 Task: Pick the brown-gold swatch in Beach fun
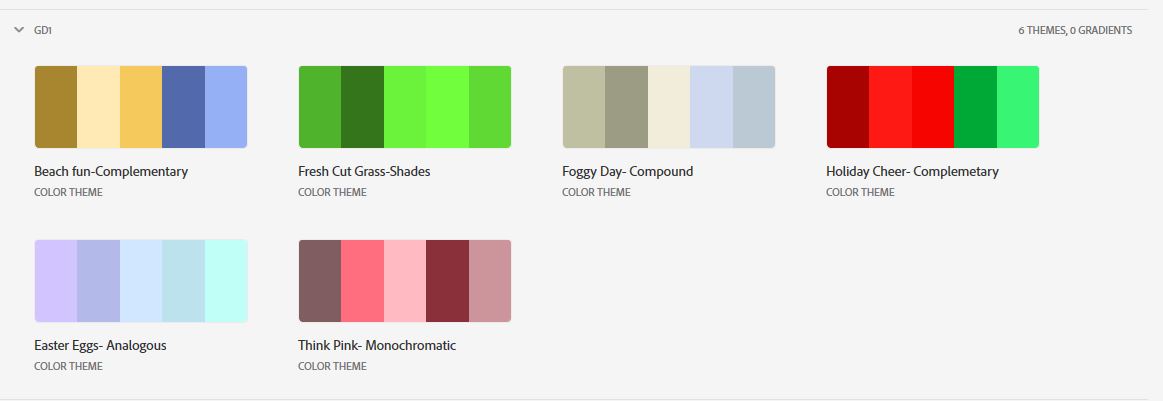coord(56,107)
